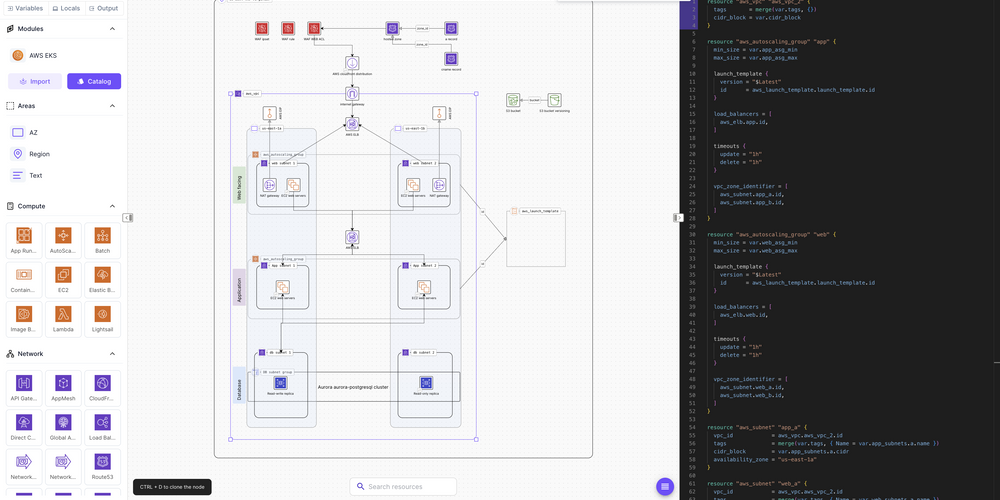Screen dimensions: 1000x500
Task: Select the cname record node
Action: 451,61
